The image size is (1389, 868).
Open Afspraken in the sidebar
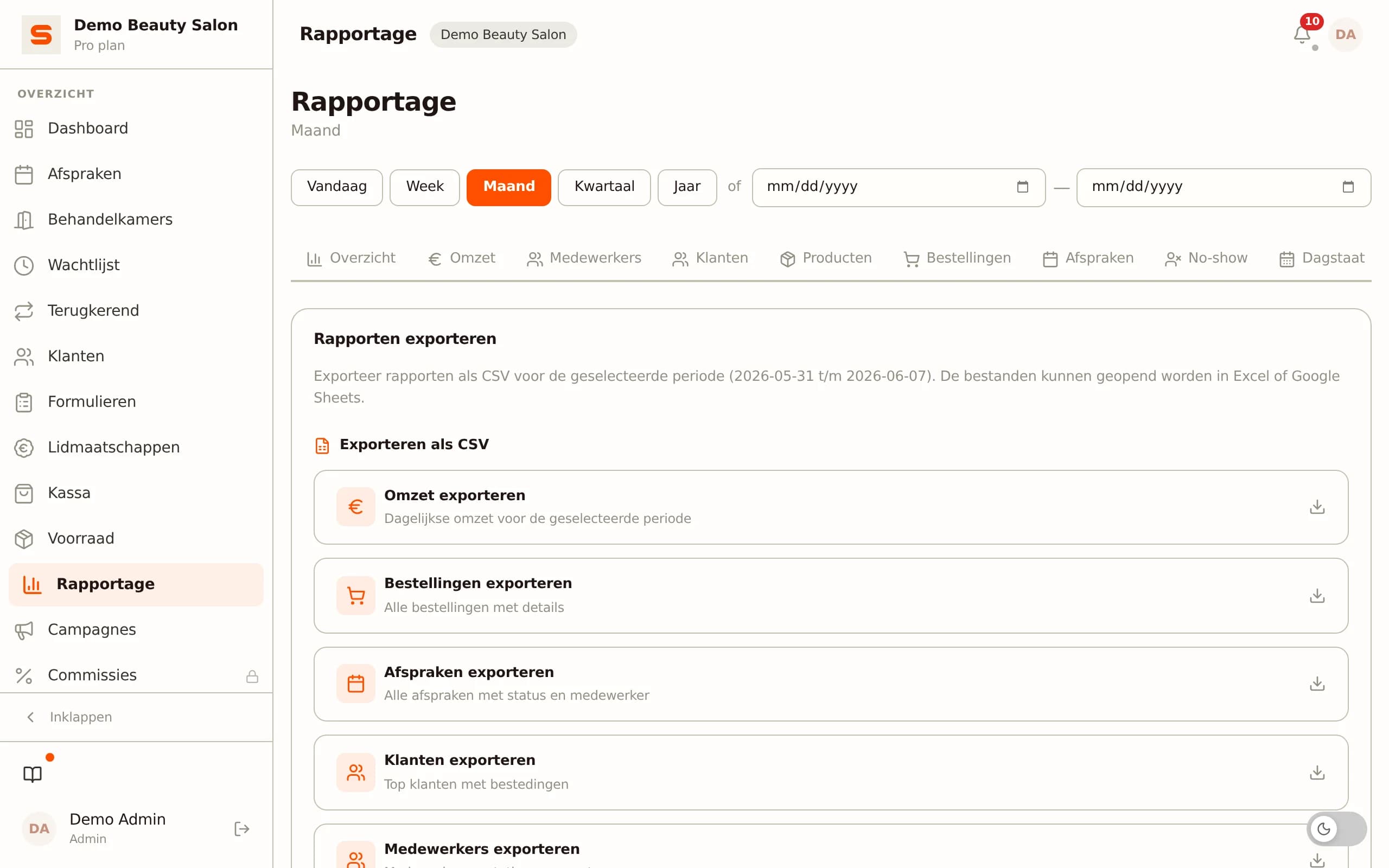coord(136,174)
